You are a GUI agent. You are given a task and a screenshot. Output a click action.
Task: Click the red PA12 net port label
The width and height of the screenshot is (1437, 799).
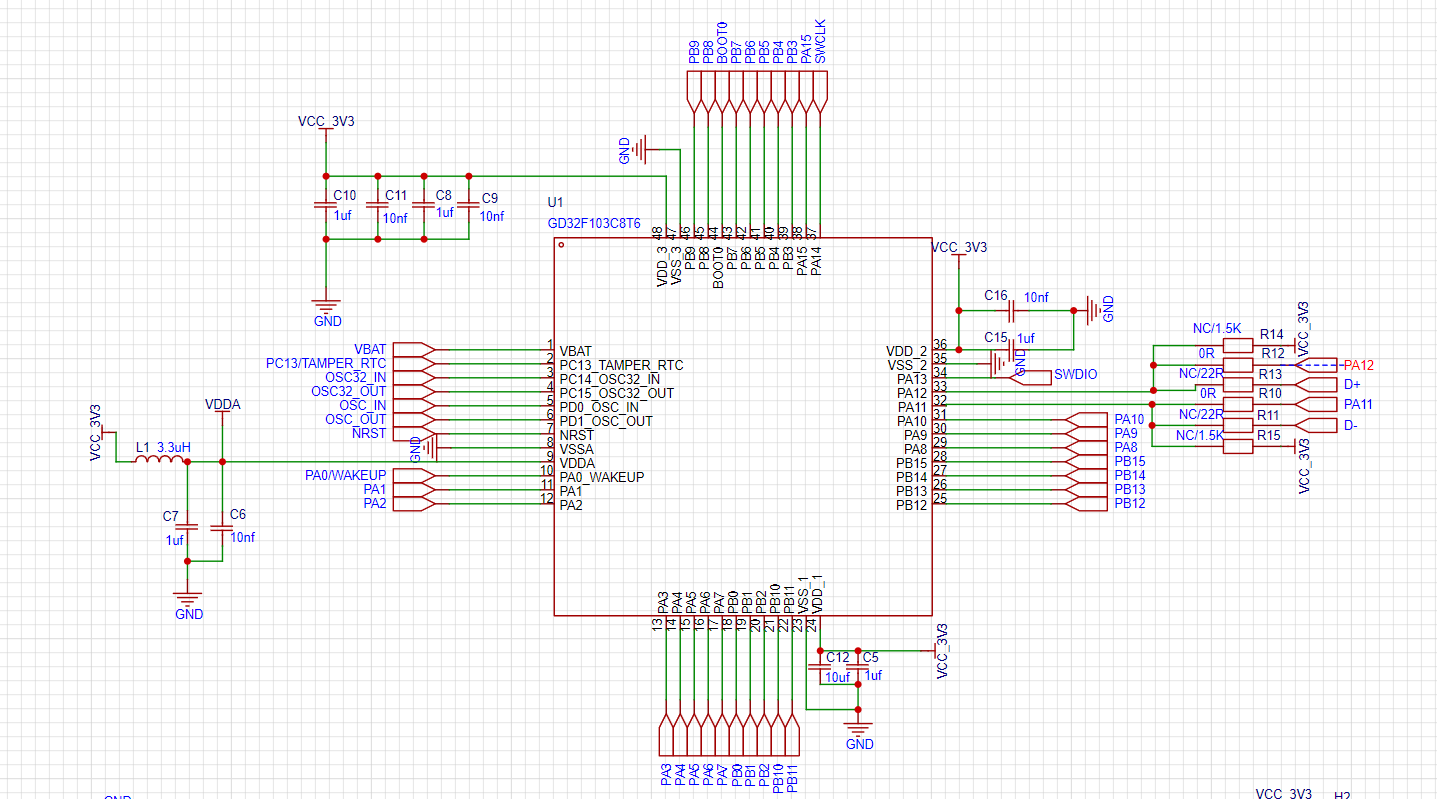coord(1358,365)
